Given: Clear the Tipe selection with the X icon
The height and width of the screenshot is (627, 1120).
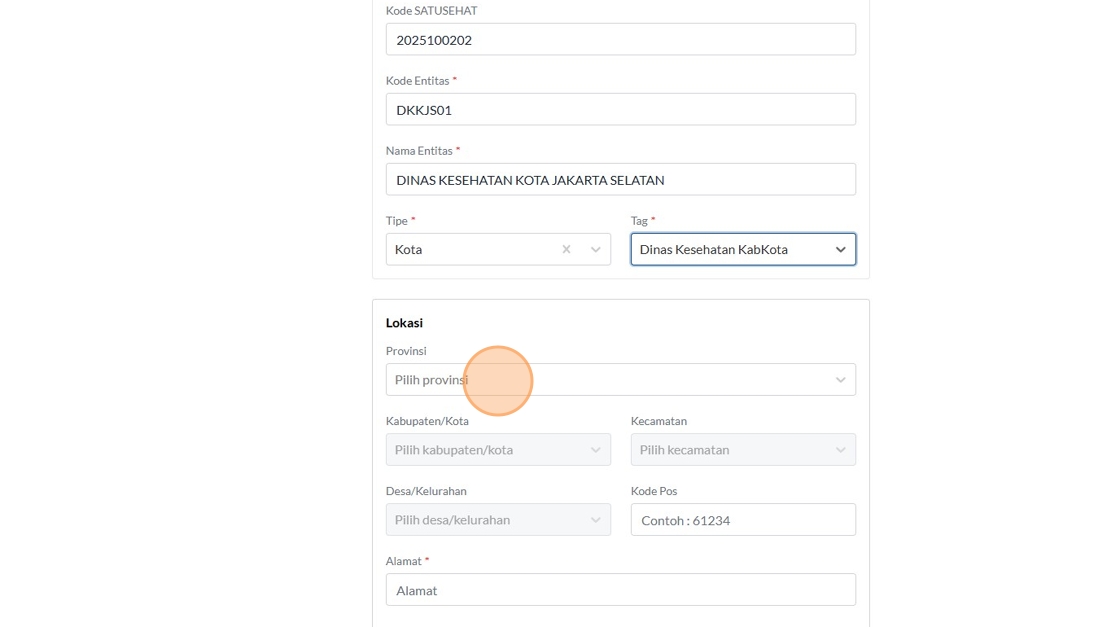Looking at the screenshot, I should (566, 249).
